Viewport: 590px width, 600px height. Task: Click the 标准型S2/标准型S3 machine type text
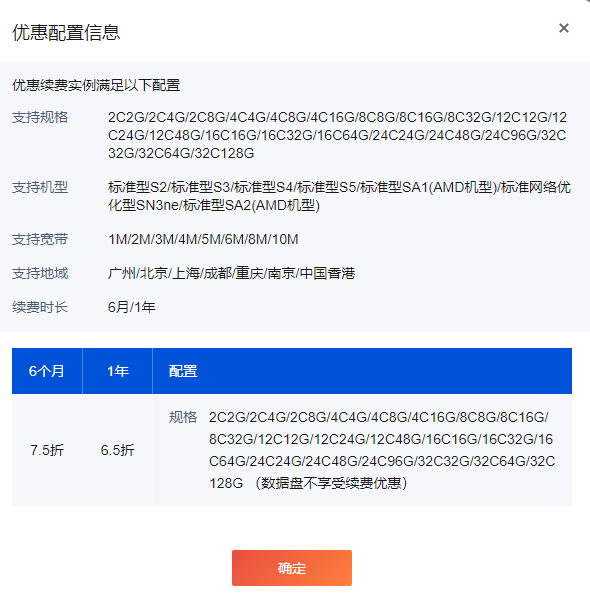[339, 196]
